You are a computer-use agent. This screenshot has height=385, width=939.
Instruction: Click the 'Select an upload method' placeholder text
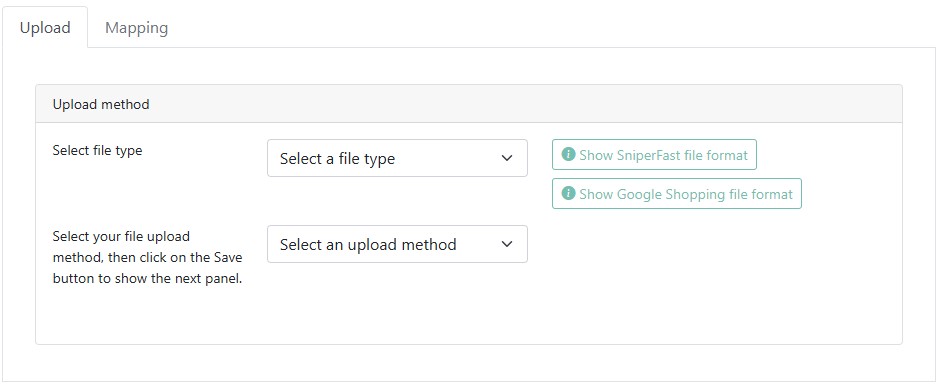pos(368,244)
